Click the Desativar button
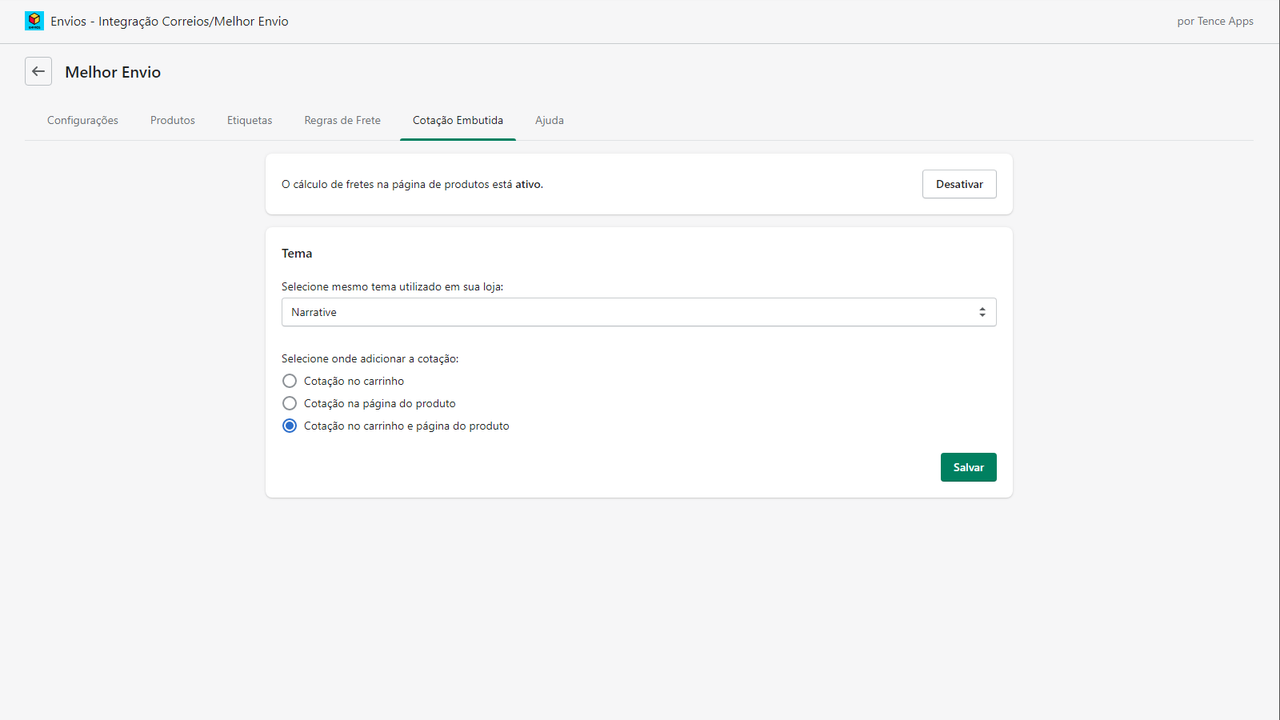This screenshot has height=720, width=1280. (x=959, y=184)
